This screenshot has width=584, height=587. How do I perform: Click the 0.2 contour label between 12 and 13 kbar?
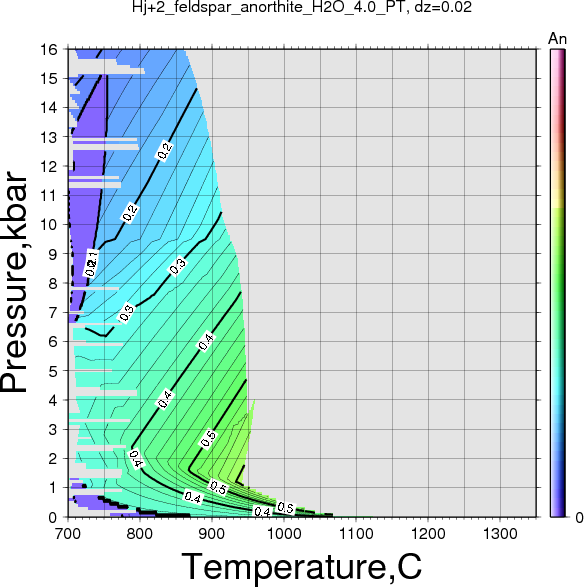(165, 151)
